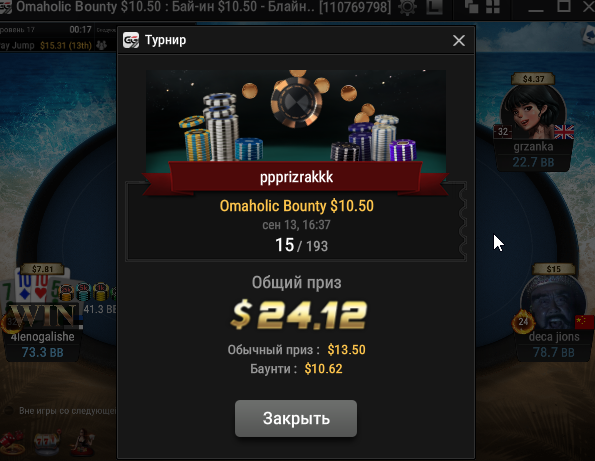Screen dimensions: 595x461
Task: Click the $15 bounty tag above deca jions
Action: point(554,269)
